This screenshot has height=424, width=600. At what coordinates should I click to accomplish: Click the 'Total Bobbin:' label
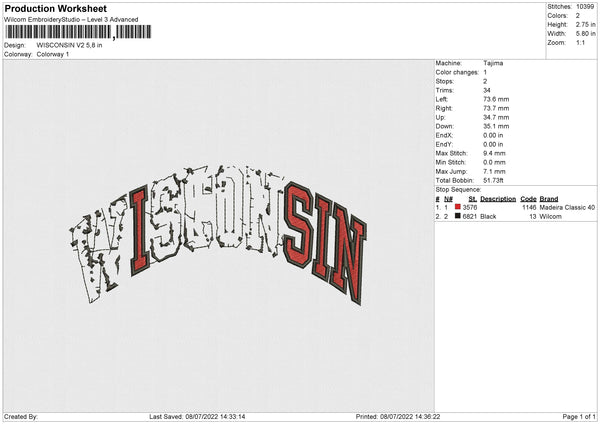click(x=455, y=180)
